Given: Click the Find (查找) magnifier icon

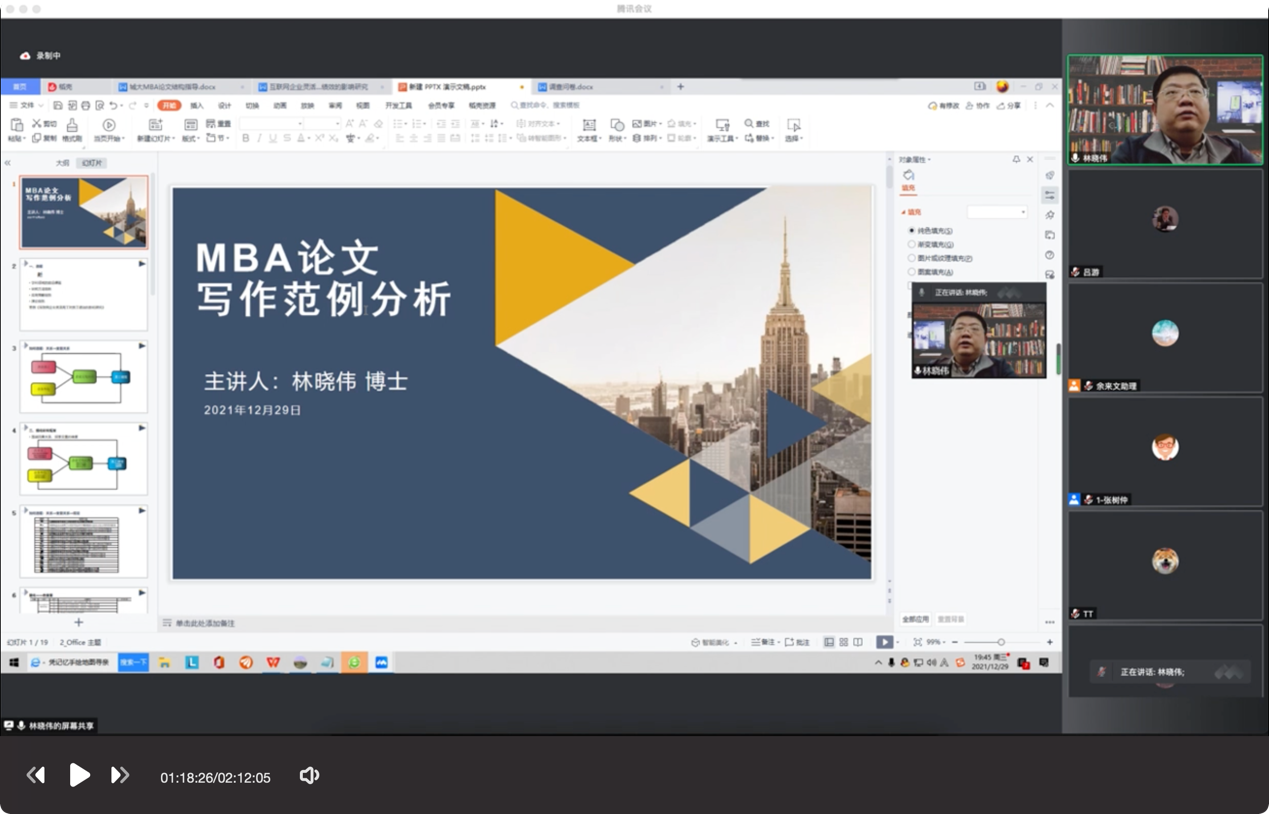Looking at the screenshot, I should [750, 124].
